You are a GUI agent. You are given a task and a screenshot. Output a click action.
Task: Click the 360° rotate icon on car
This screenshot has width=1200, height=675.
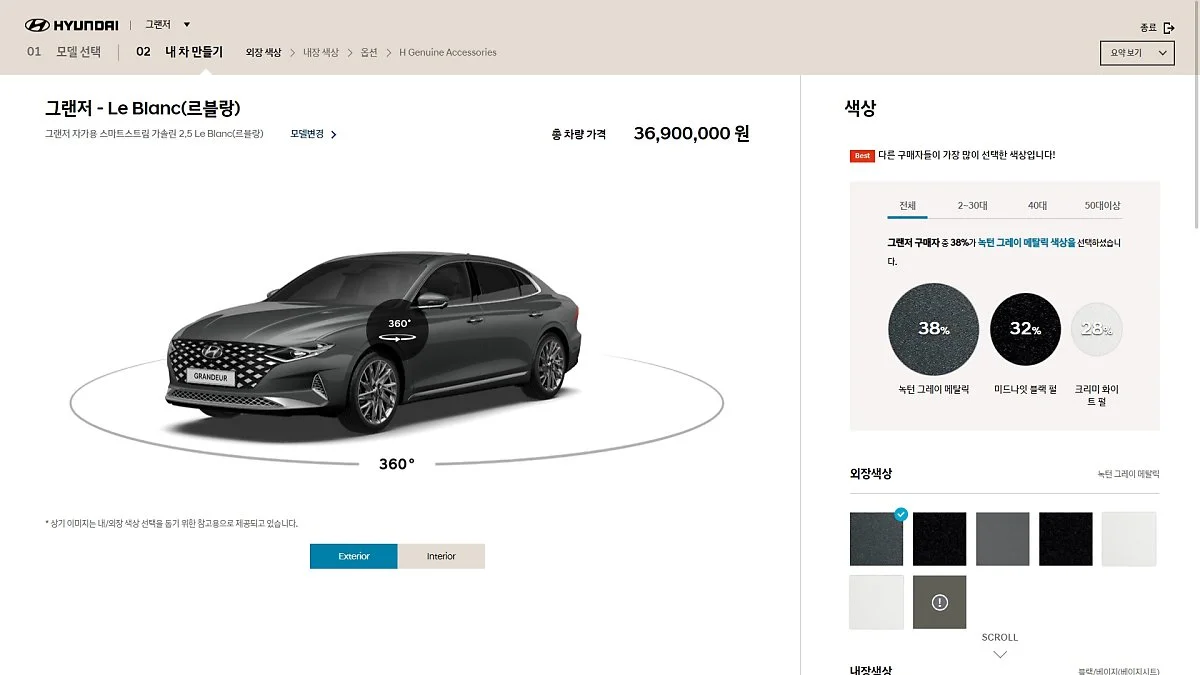click(399, 330)
